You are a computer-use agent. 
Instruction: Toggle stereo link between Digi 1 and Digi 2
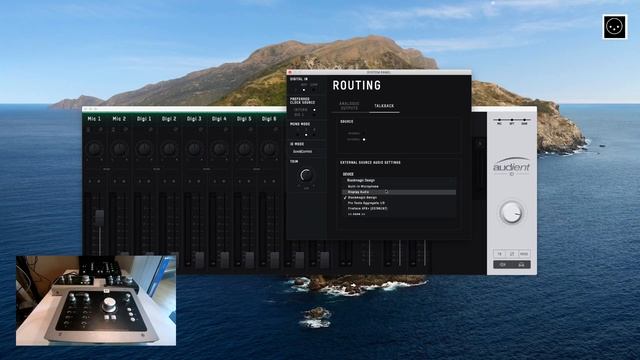click(157, 169)
